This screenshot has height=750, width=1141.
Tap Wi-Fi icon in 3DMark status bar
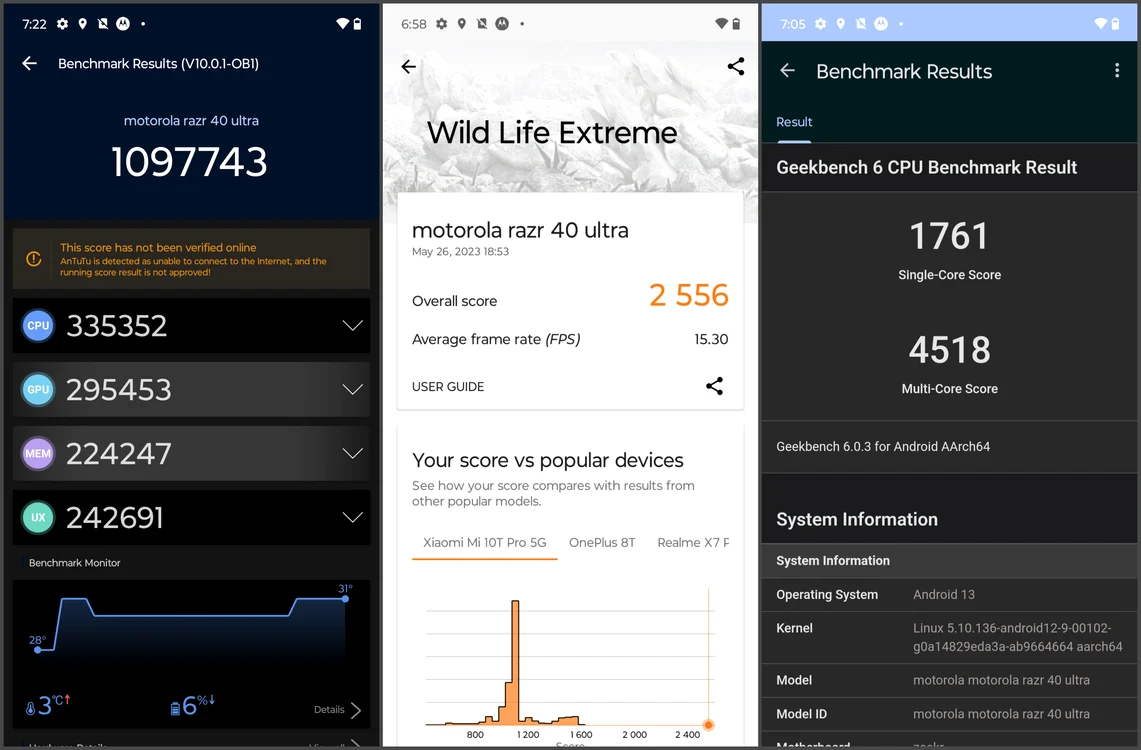tap(721, 24)
